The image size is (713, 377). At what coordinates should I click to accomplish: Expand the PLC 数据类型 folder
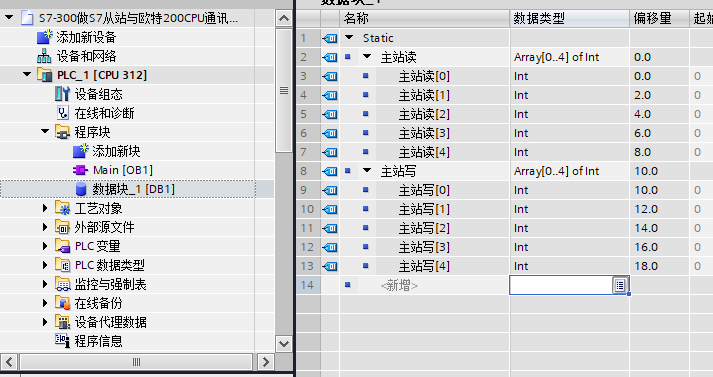point(45,265)
